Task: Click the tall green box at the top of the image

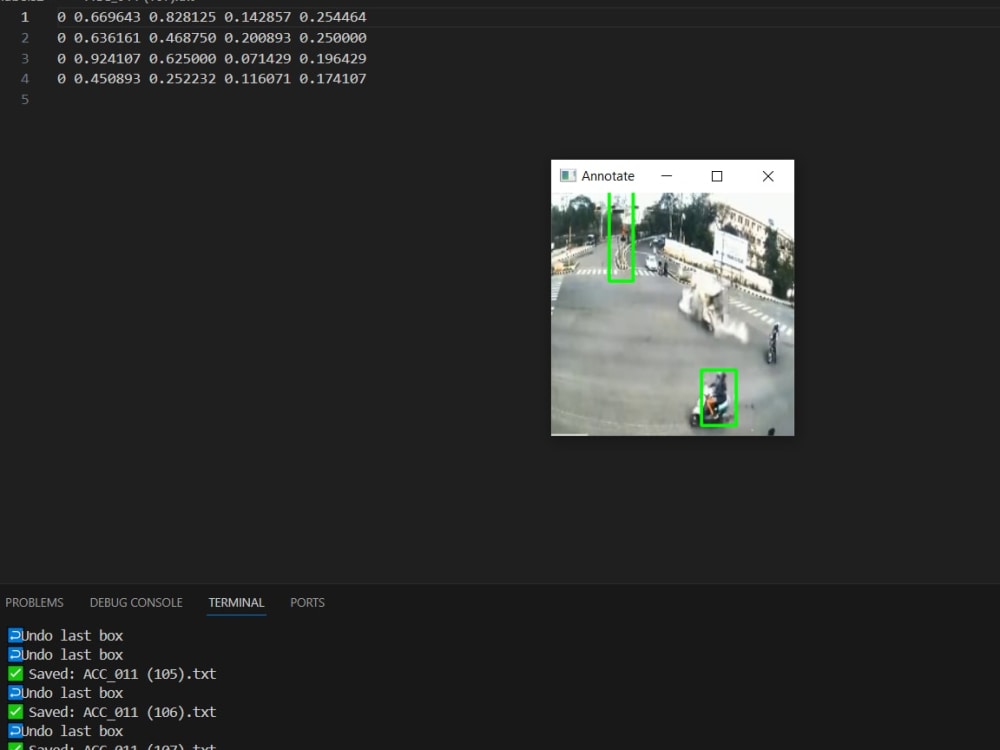Action: pos(621,237)
